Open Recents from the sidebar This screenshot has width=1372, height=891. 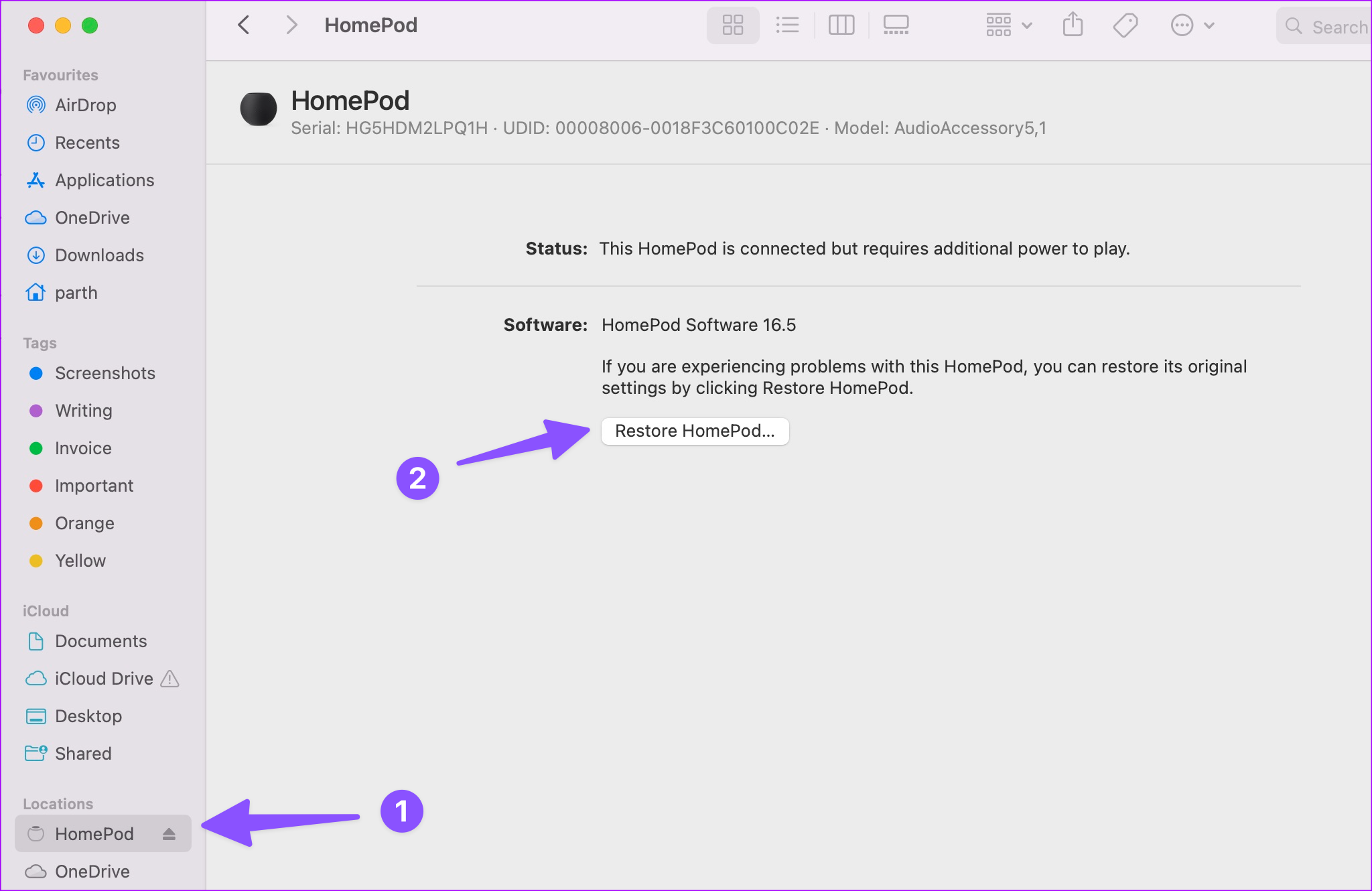pyautogui.click(x=87, y=142)
